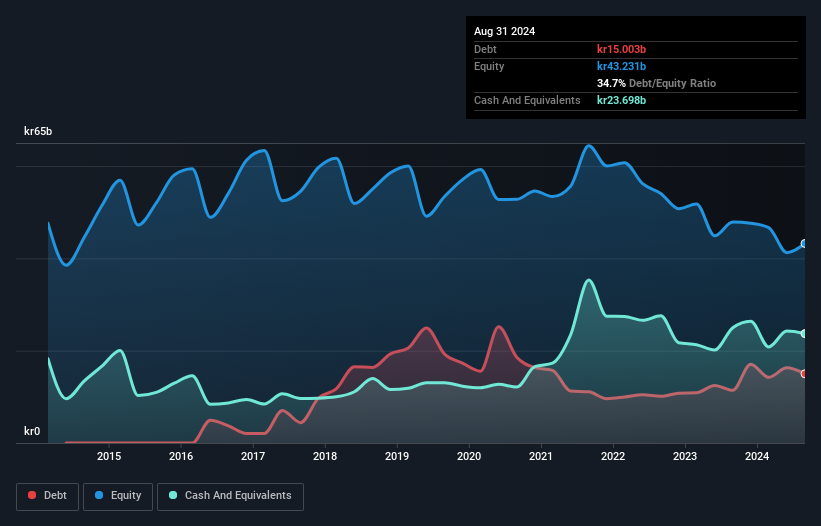Viewport: 821px width, 526px height.
Task: Click the 2018 x-axis label
Action: click(x=325, y=456)
